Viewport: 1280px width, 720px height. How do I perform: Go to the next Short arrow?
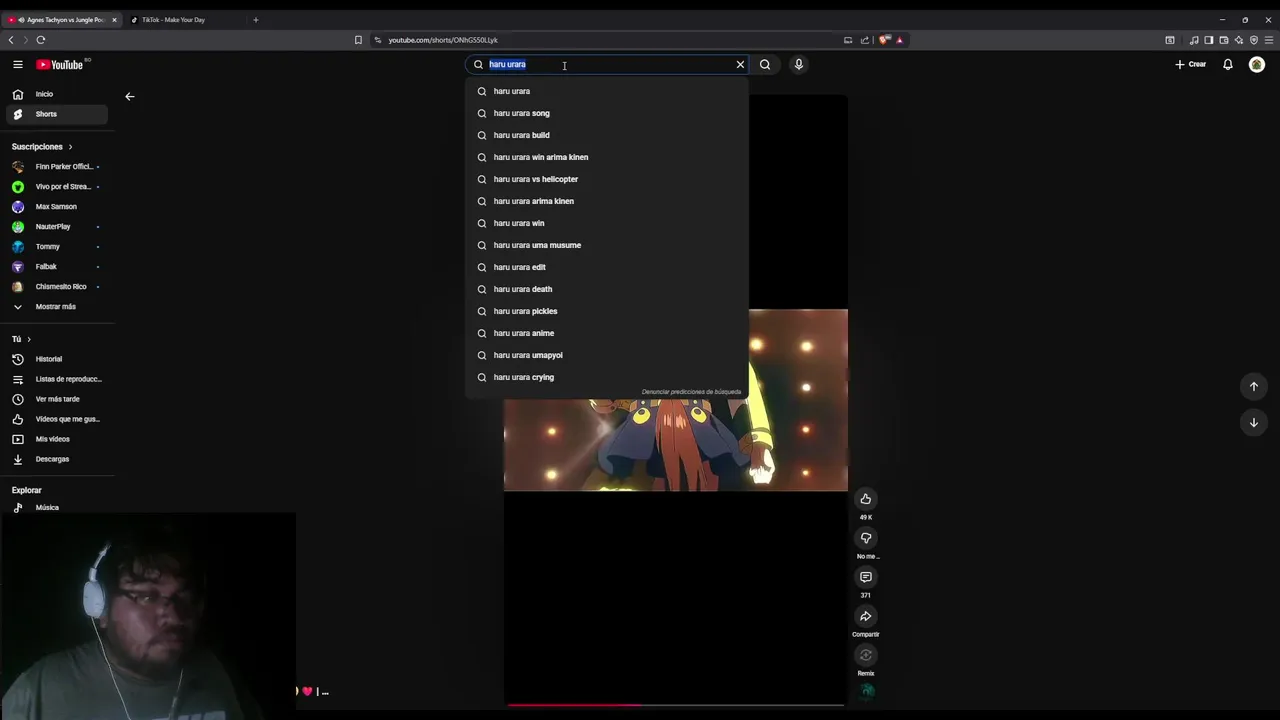click(1254, 422)
